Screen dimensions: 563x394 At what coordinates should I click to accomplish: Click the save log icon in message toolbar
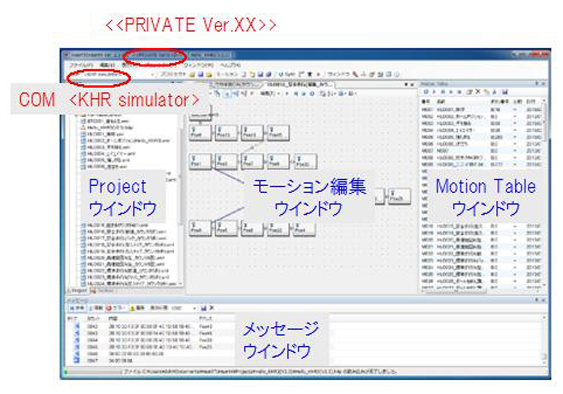point(204,308)
